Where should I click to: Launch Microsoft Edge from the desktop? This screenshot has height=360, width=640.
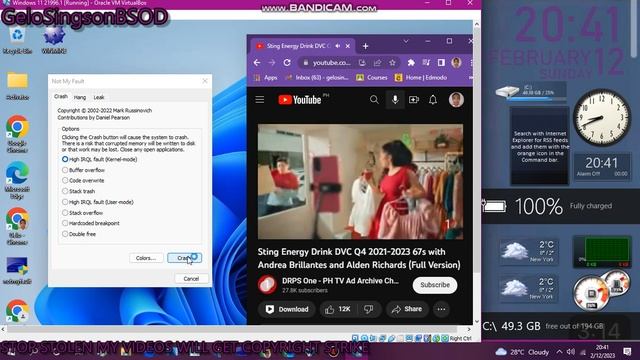pos(17,180)
